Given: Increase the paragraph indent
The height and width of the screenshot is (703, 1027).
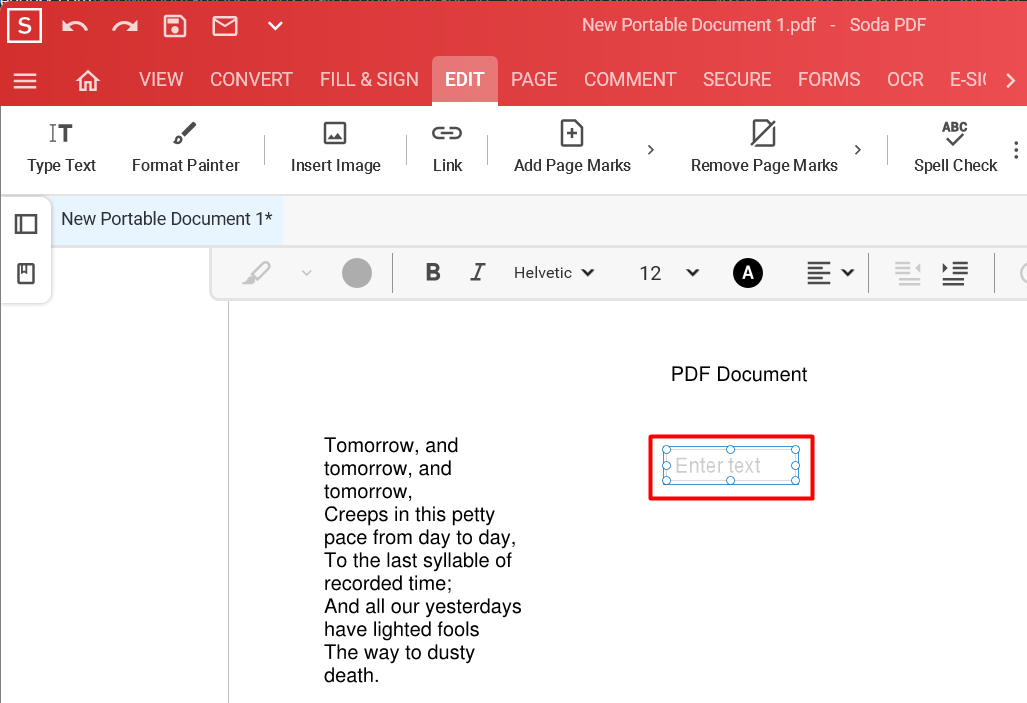Looking at the screenshot, I should (954, 273).
